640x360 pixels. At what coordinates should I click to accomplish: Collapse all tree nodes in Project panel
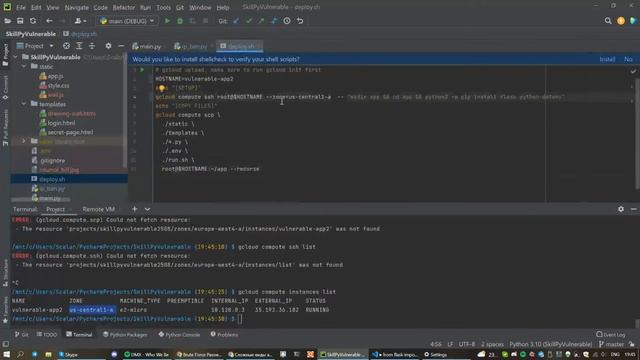[92, 46]
